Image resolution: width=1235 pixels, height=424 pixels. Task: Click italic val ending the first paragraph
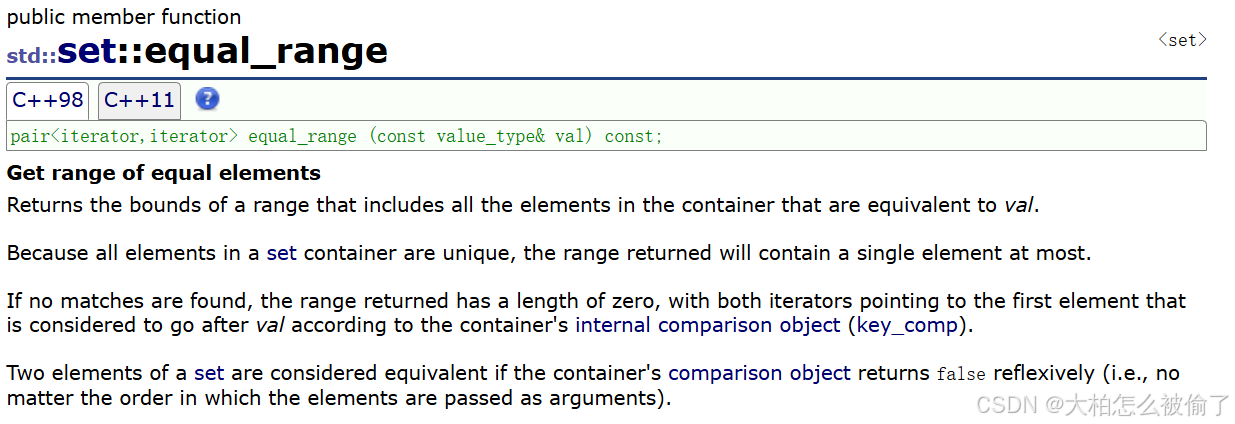tap(1019, 205)
